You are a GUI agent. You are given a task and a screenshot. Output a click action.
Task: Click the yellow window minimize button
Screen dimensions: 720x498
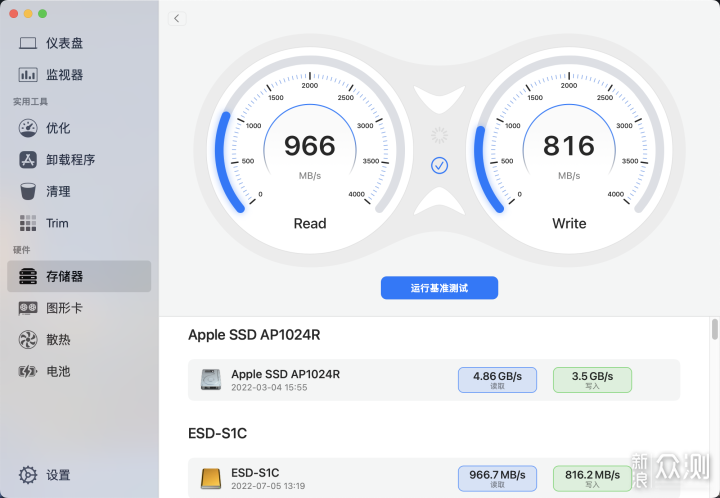28,14
